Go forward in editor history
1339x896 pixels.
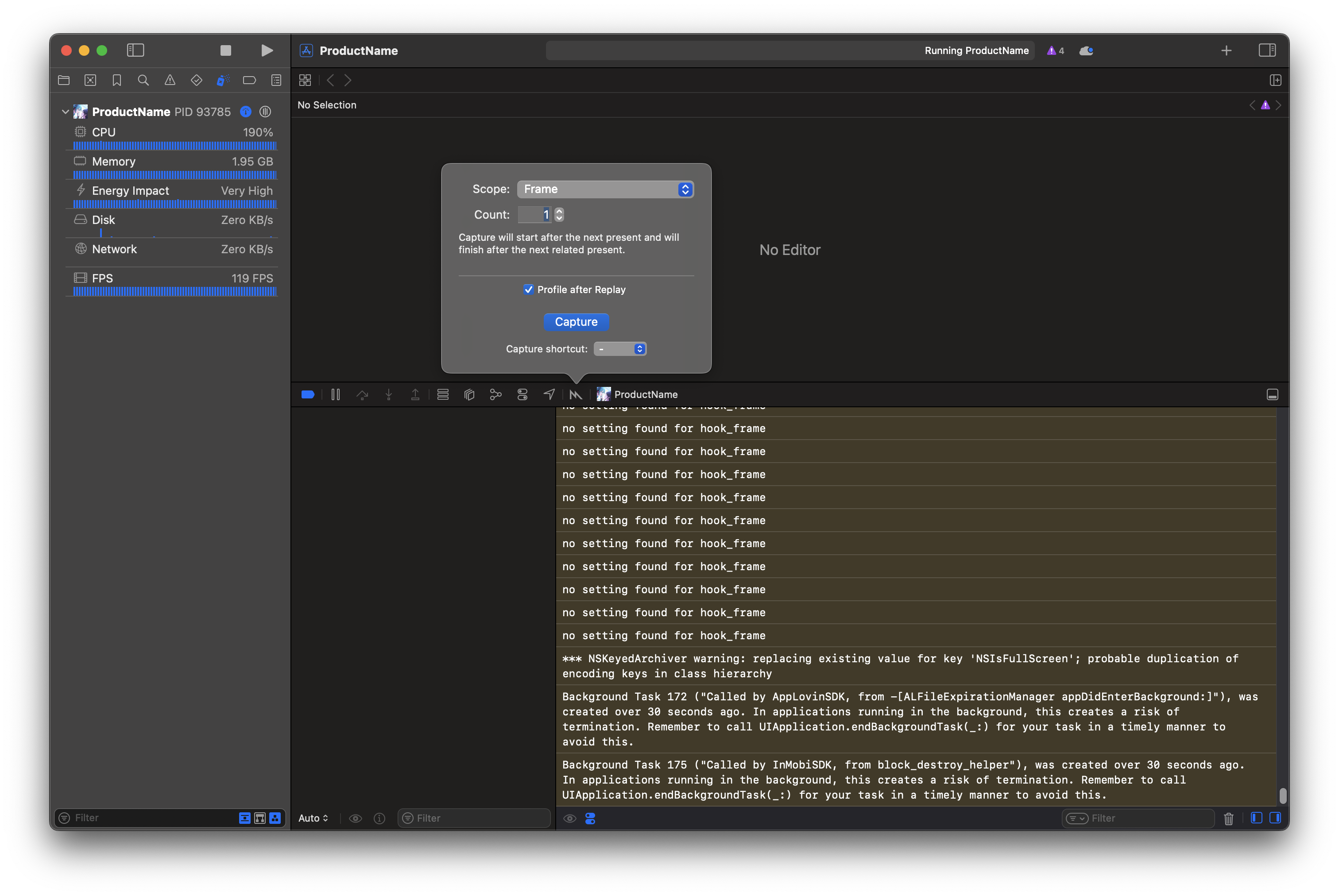pos(348,80)
